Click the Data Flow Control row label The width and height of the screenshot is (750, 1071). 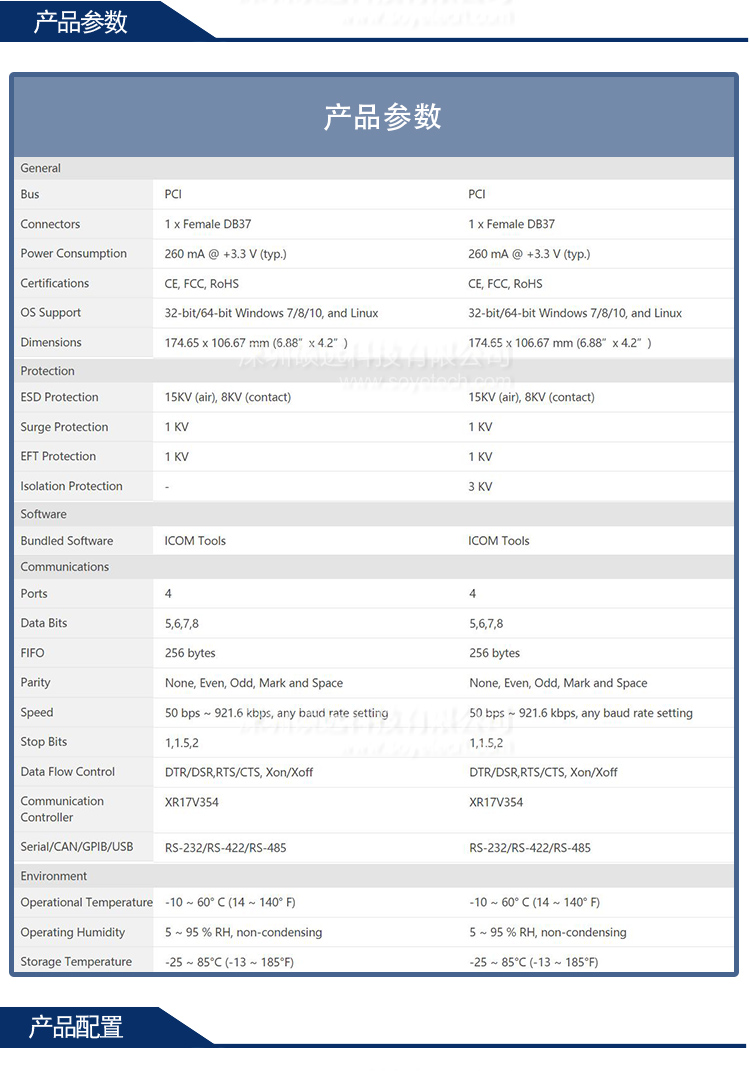point(68,772)
